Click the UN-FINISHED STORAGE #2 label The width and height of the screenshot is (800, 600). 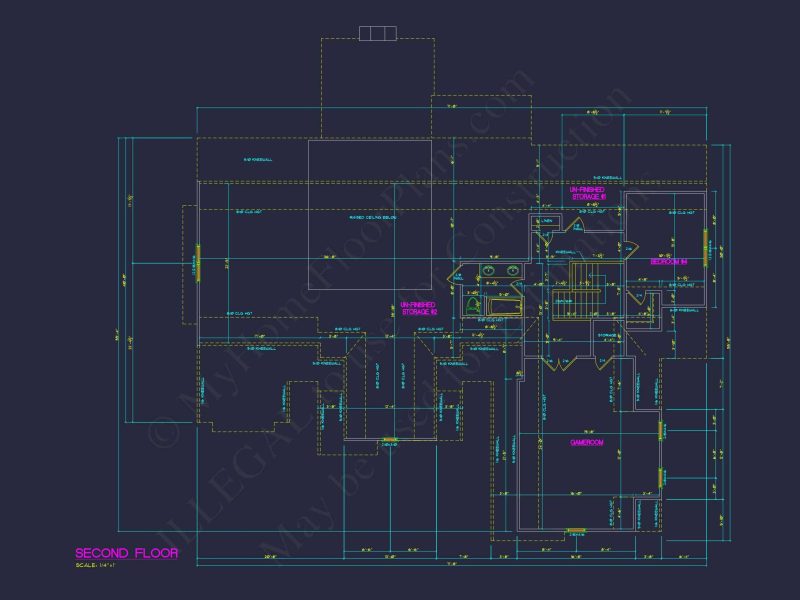pyautogui.click(x=418, y=308)
